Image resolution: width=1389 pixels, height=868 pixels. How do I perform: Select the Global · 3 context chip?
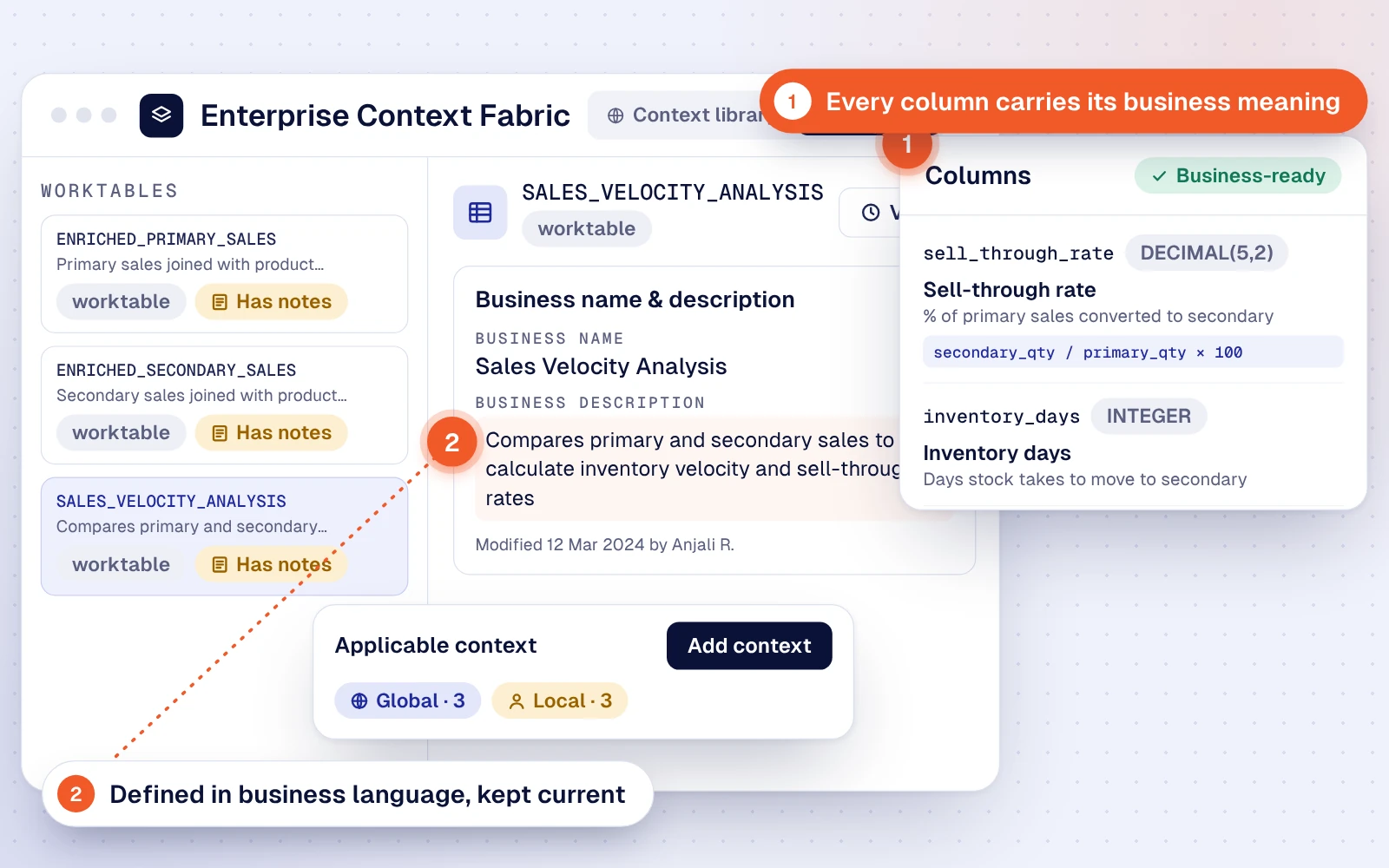coord(407,700)
